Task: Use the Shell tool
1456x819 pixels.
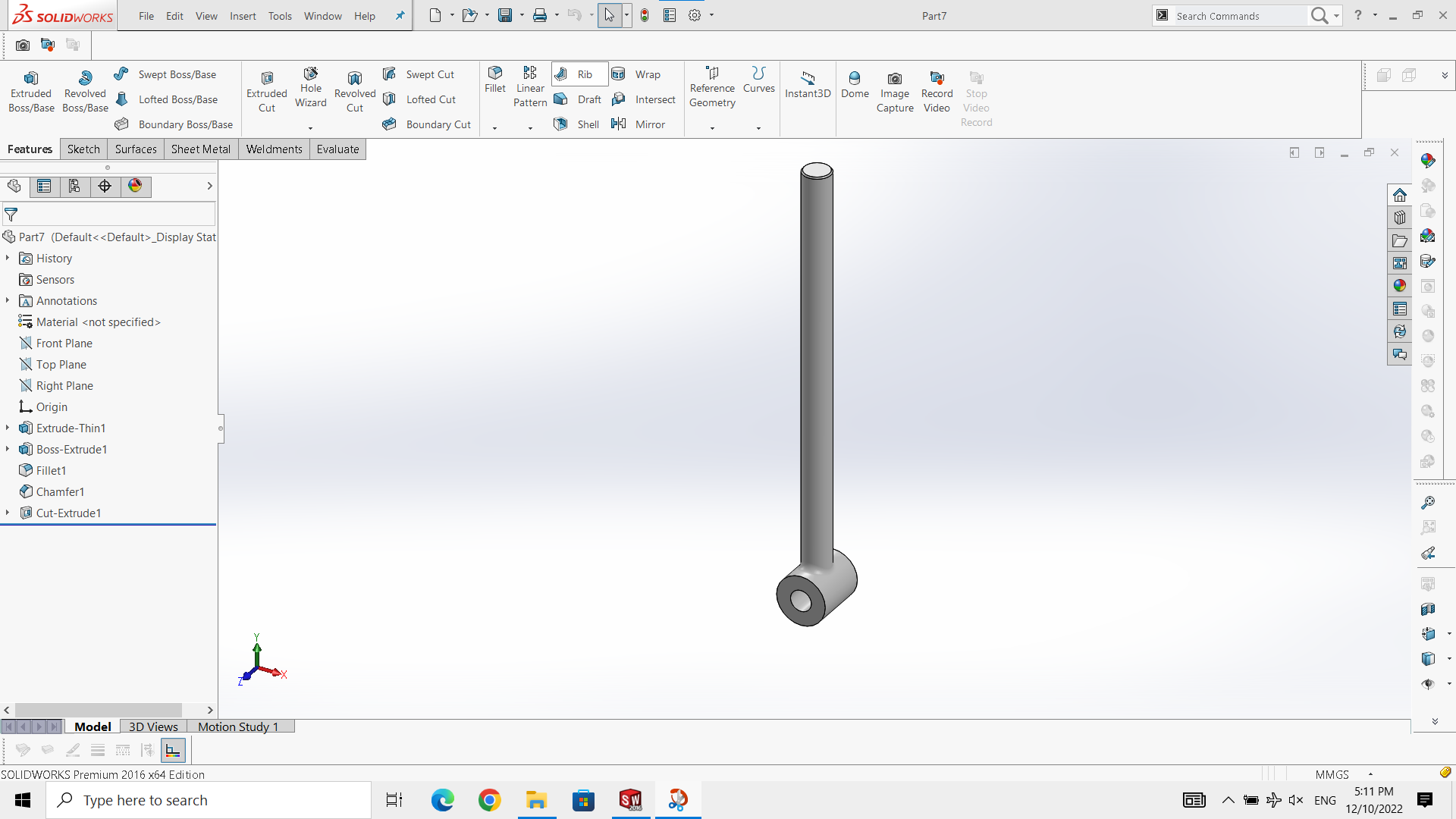Action: pos(576,124)
